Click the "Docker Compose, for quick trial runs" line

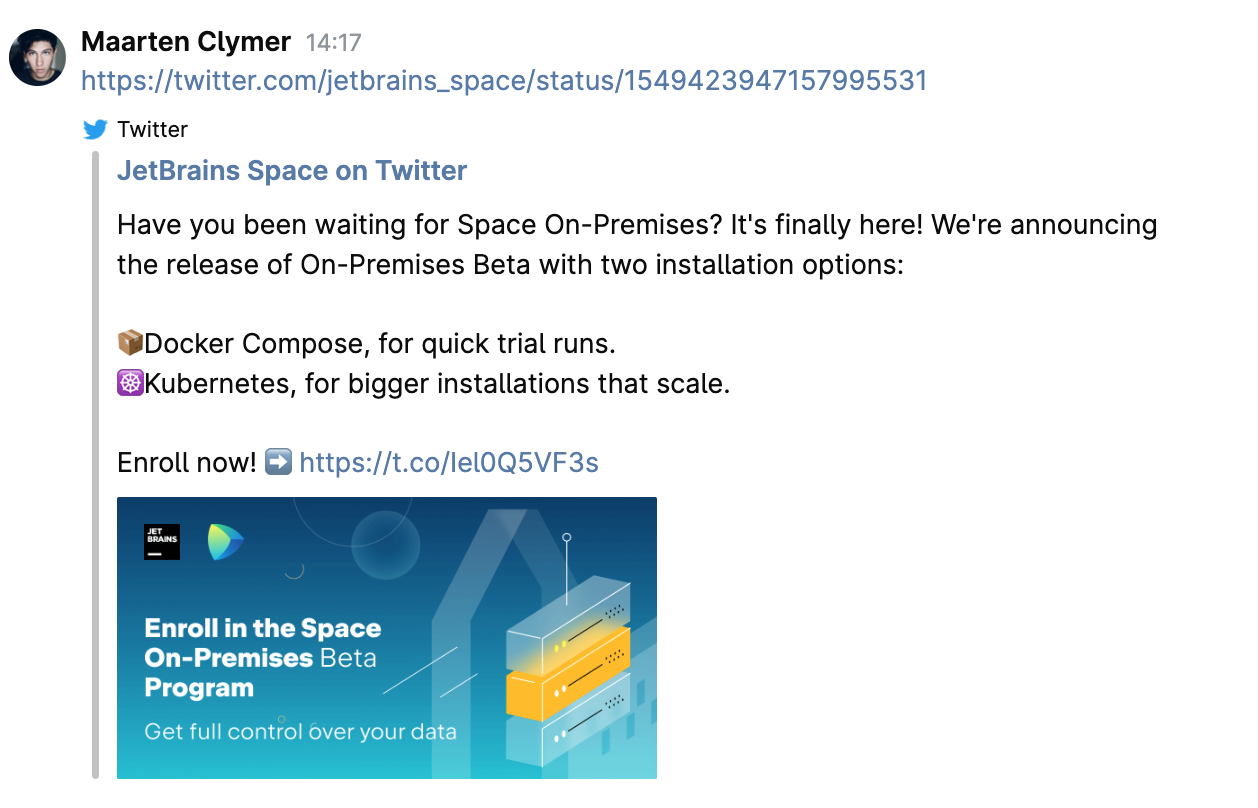(380, 344)
